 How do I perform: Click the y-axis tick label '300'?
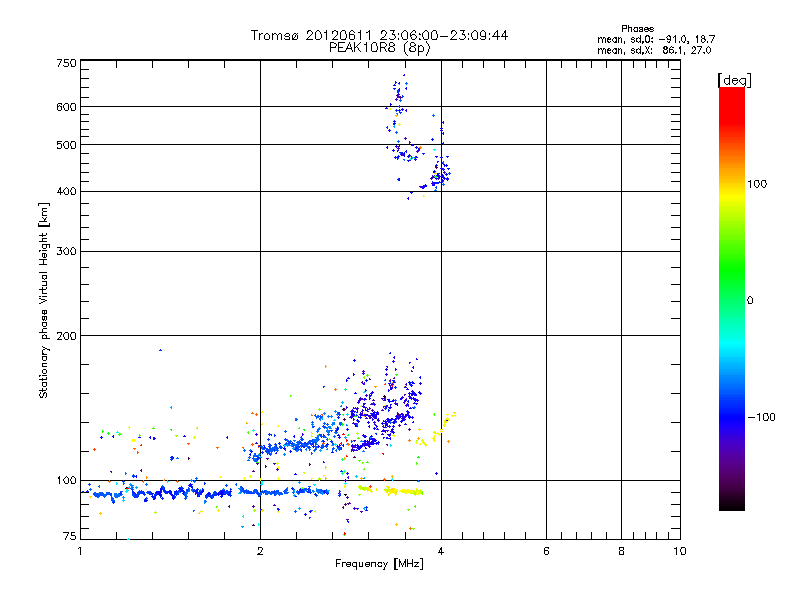66,252
